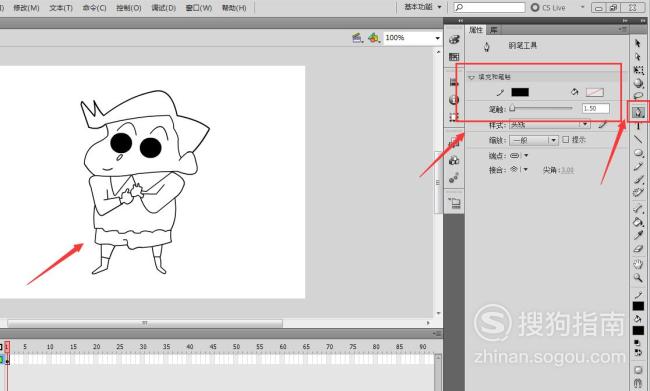This screenshot has width=650, height=391.
Task: Open the Transform panel icon in dock
Action: click(454, 117)
